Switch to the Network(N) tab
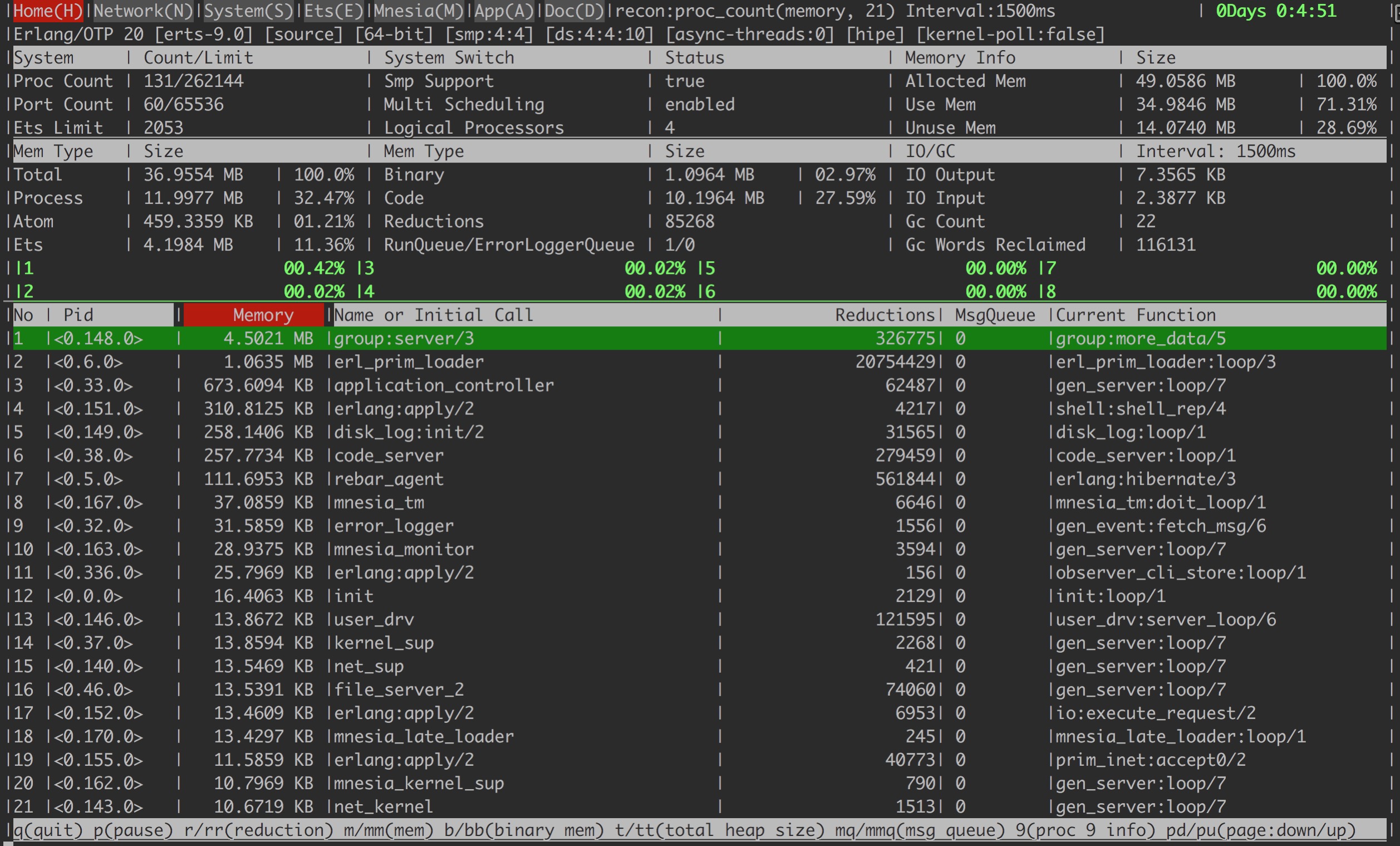Image resolution: width=1400 pixels, height=846 pixels. point(143,11)
